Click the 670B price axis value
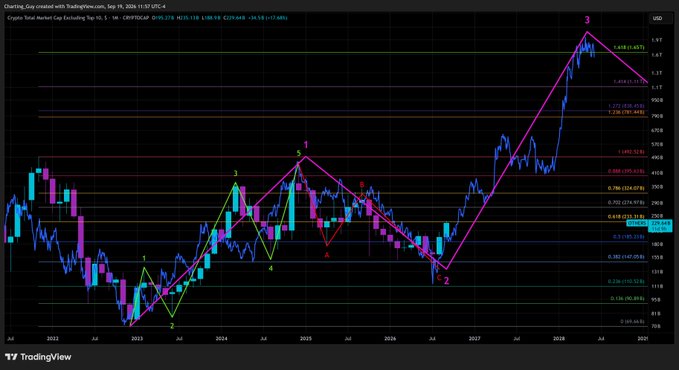 657,130
